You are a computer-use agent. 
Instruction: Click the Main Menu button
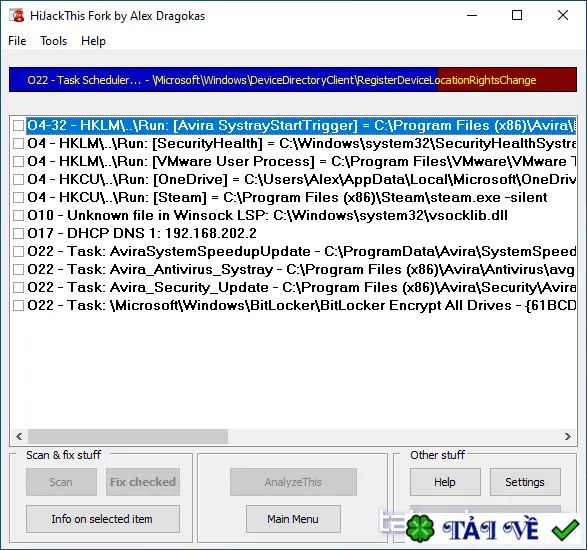click(293, 519)
